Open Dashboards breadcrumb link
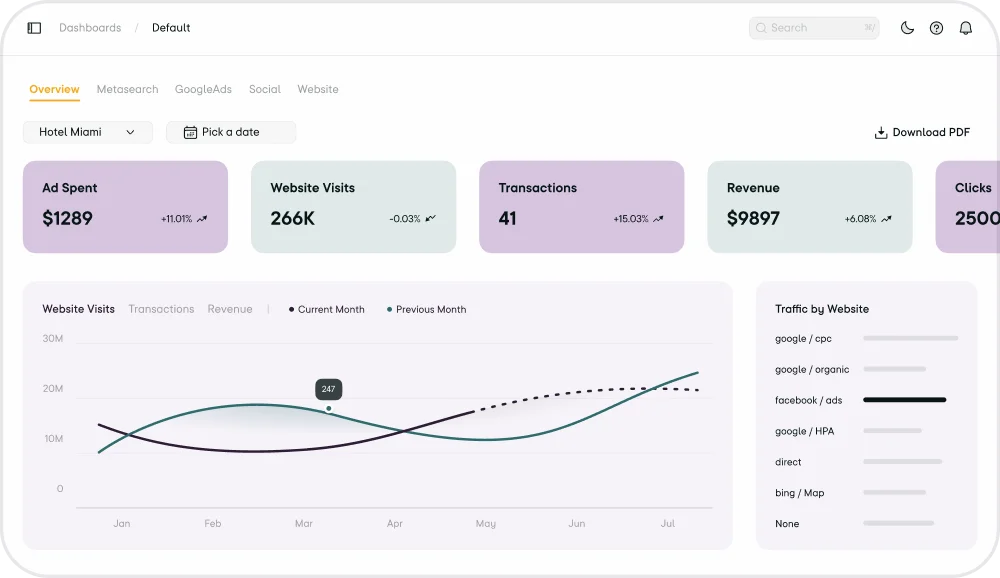The image size is (1000, 578). pos(90,28)
